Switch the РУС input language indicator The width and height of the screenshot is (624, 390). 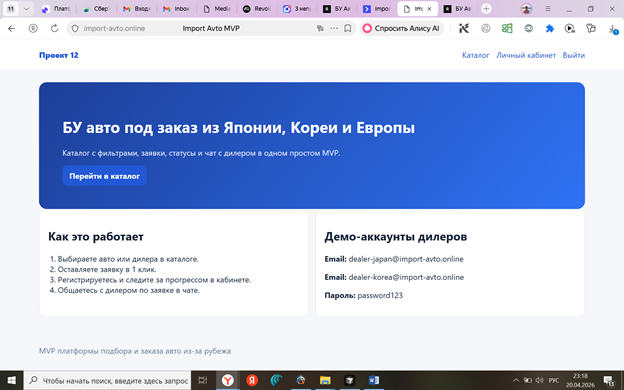554,380
